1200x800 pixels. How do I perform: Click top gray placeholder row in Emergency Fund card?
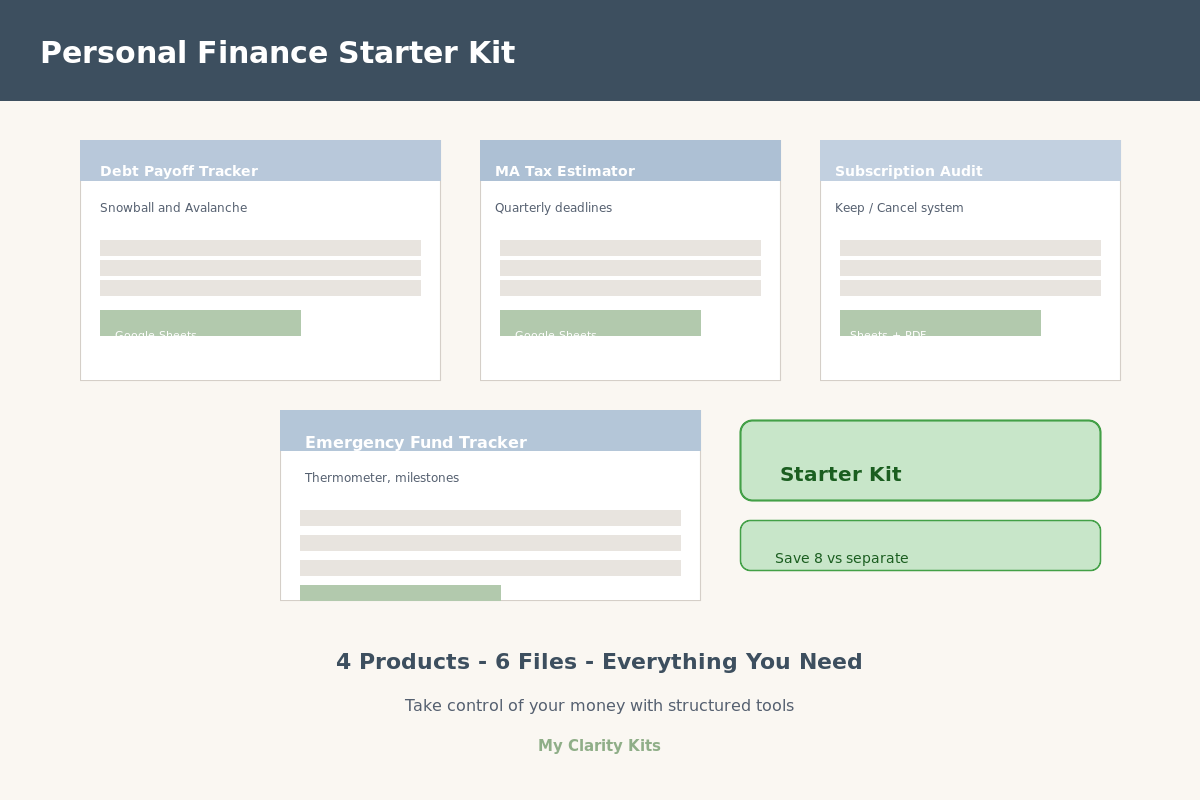click(490, 518)
